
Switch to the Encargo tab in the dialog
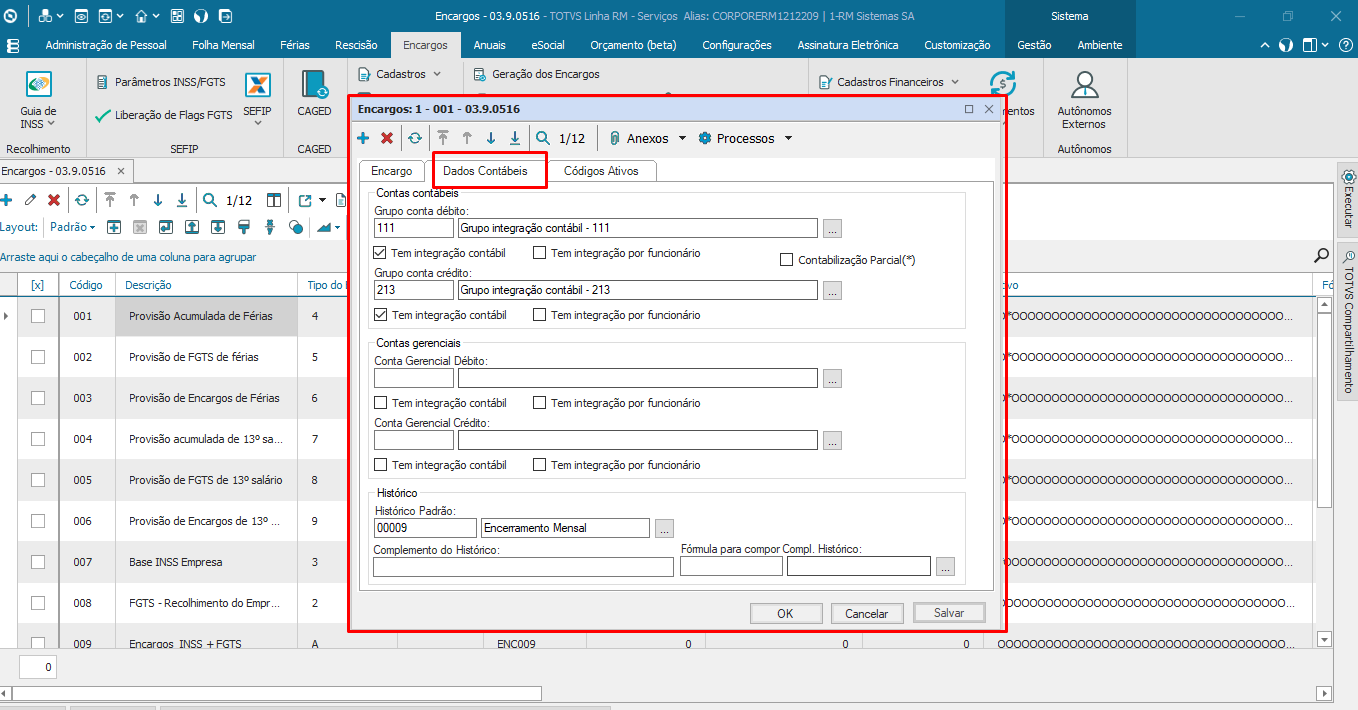click(x=392, y=171)
